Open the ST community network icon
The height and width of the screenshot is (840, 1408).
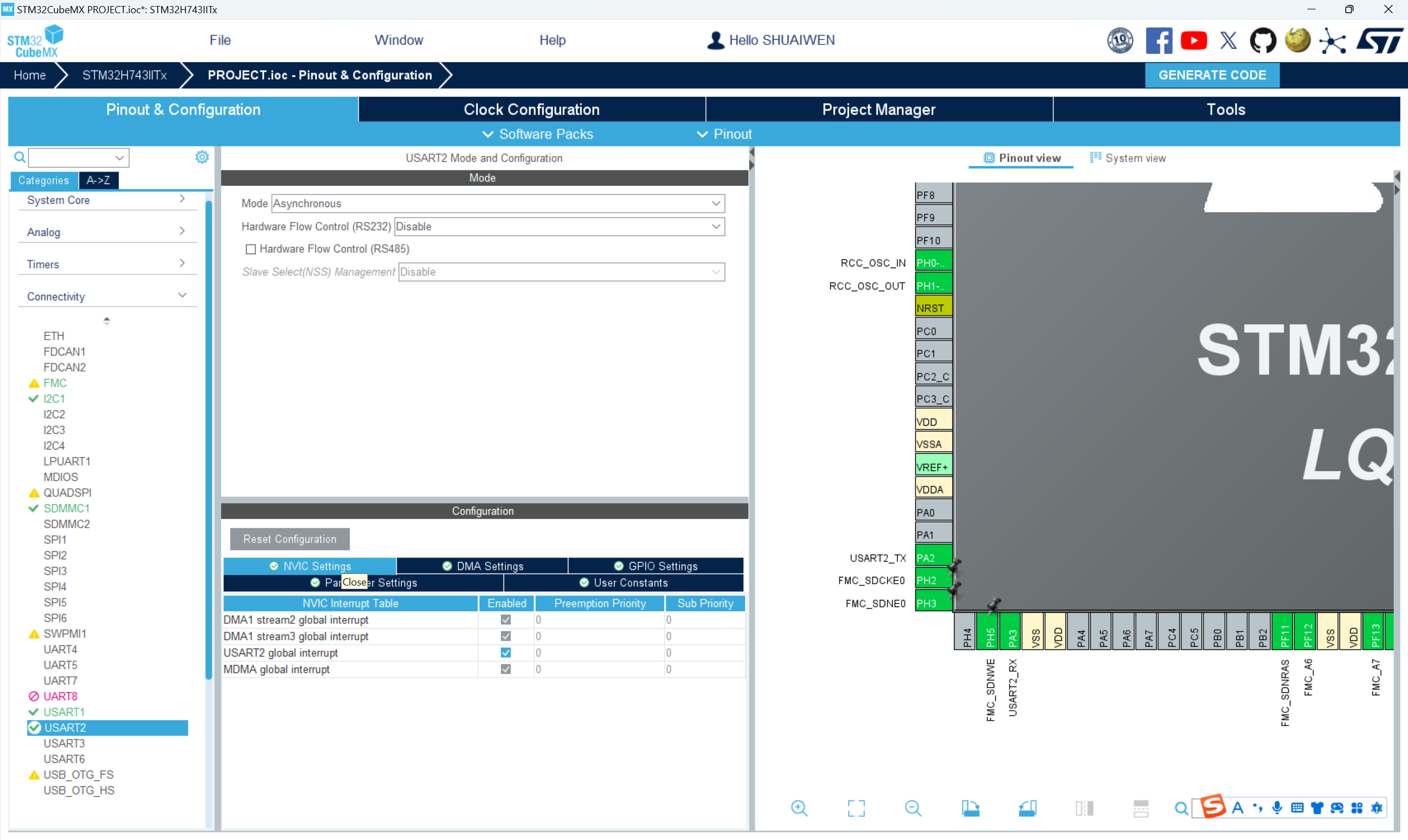[x=1332, y=41]
